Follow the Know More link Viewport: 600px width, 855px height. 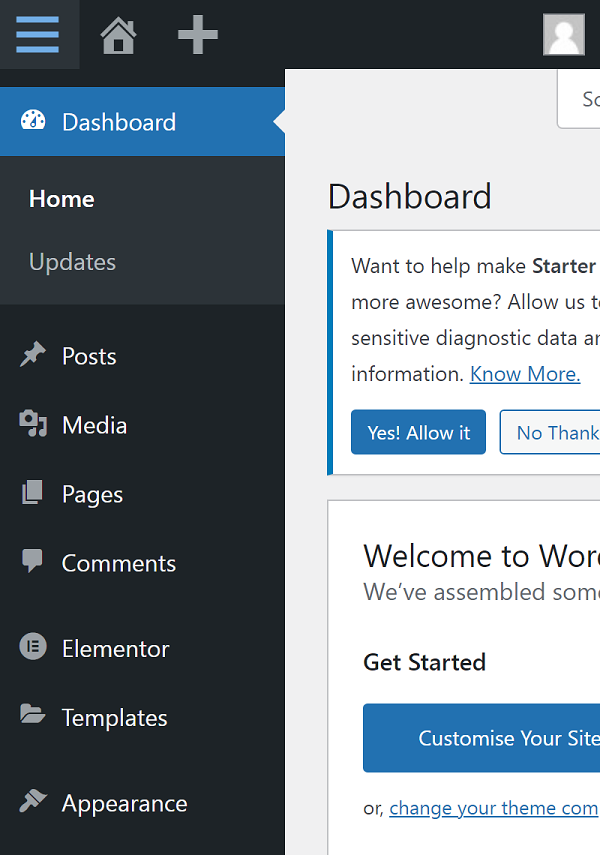click(525, 374)
